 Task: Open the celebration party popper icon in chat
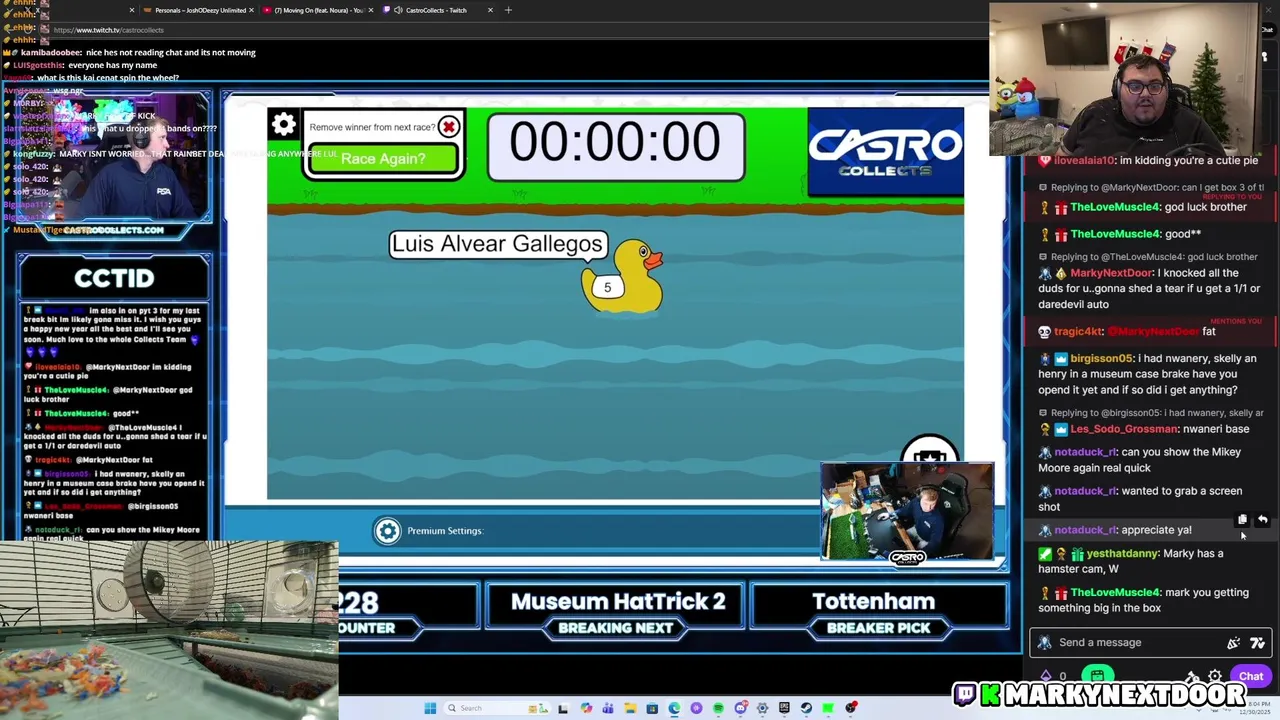coord(1234,643)
